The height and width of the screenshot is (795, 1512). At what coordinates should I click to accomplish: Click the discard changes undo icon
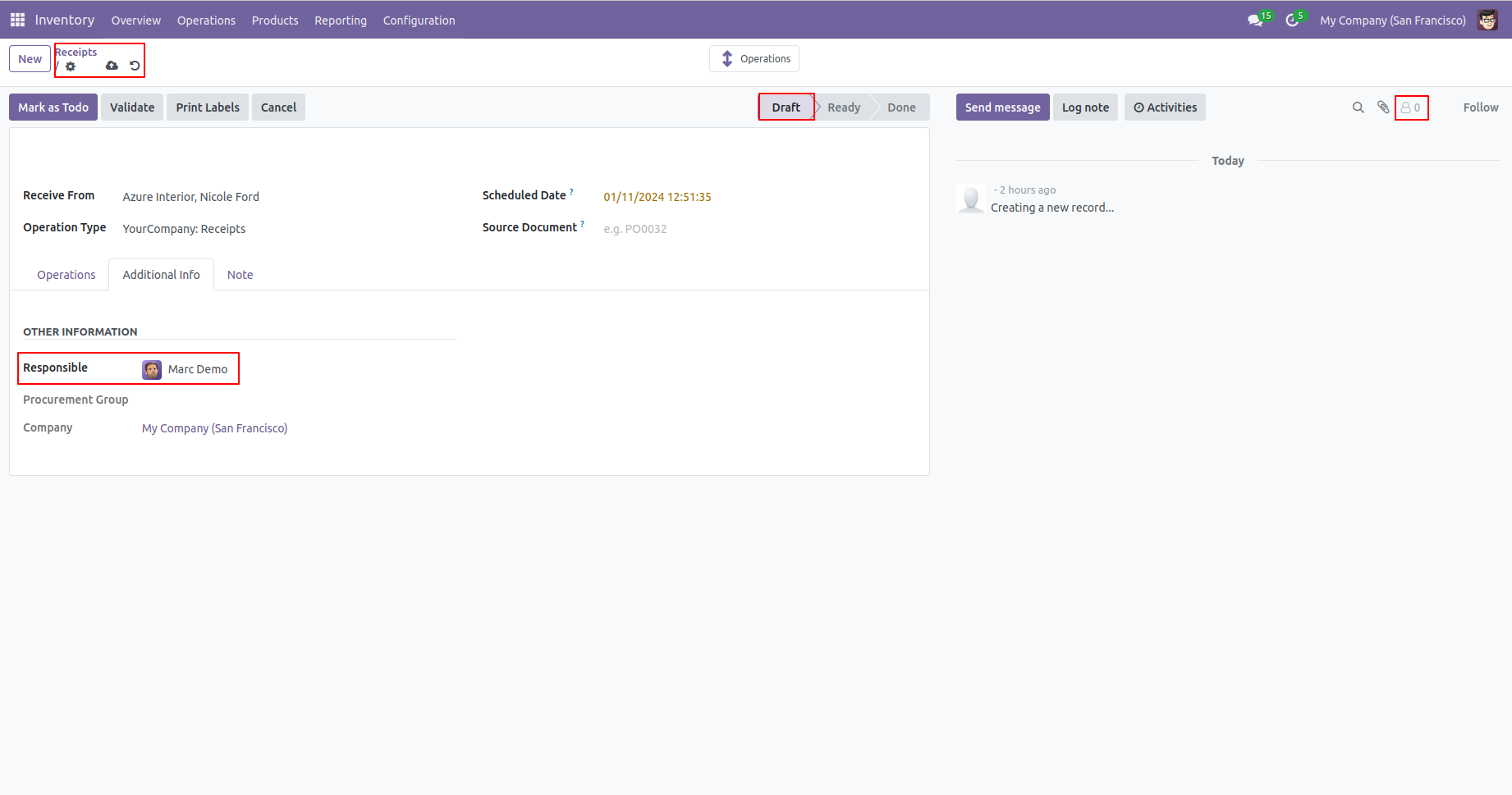135,66
